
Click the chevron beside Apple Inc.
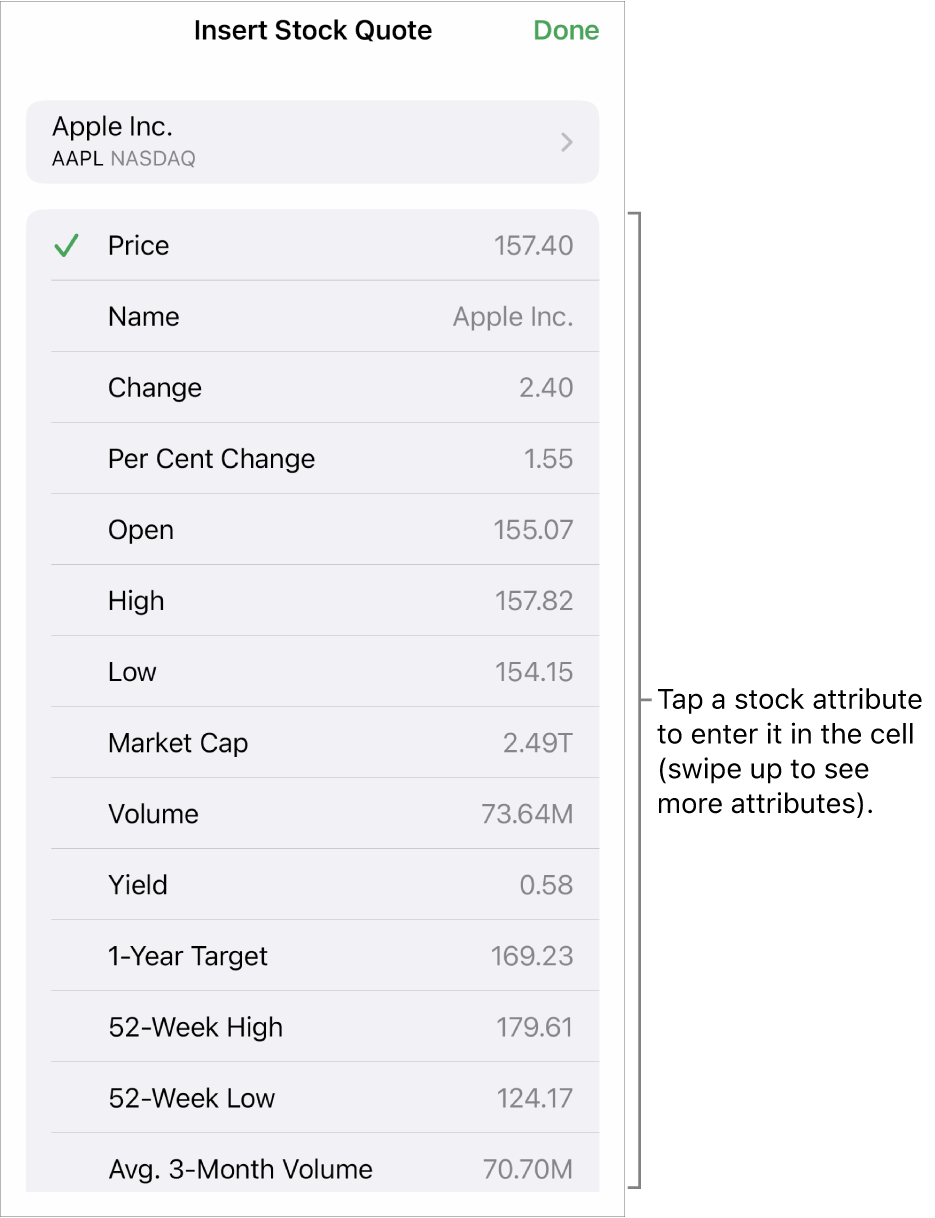[x=567, y=143]
